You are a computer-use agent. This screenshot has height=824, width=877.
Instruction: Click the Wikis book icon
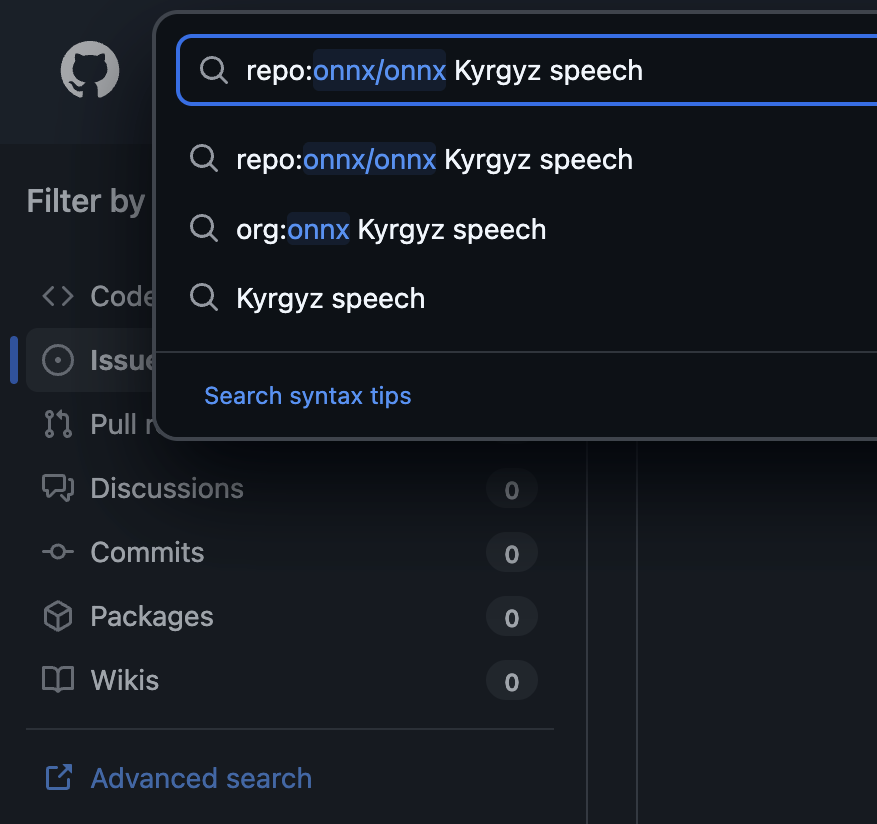pyautogui.click(x=58, y=680)
